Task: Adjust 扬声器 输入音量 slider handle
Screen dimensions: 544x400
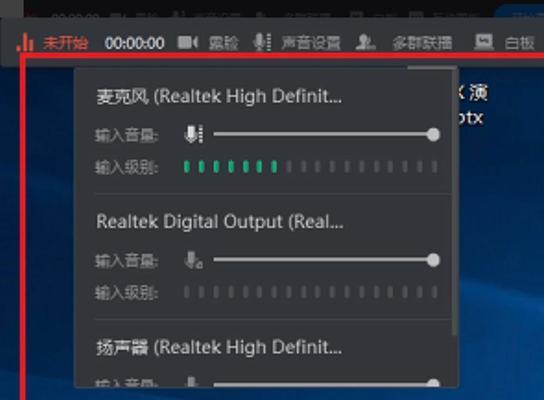Action: pos(433,383)
